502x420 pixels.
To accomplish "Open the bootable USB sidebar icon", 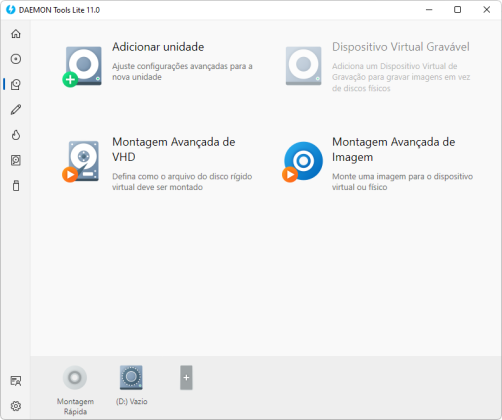I will 16,186.
